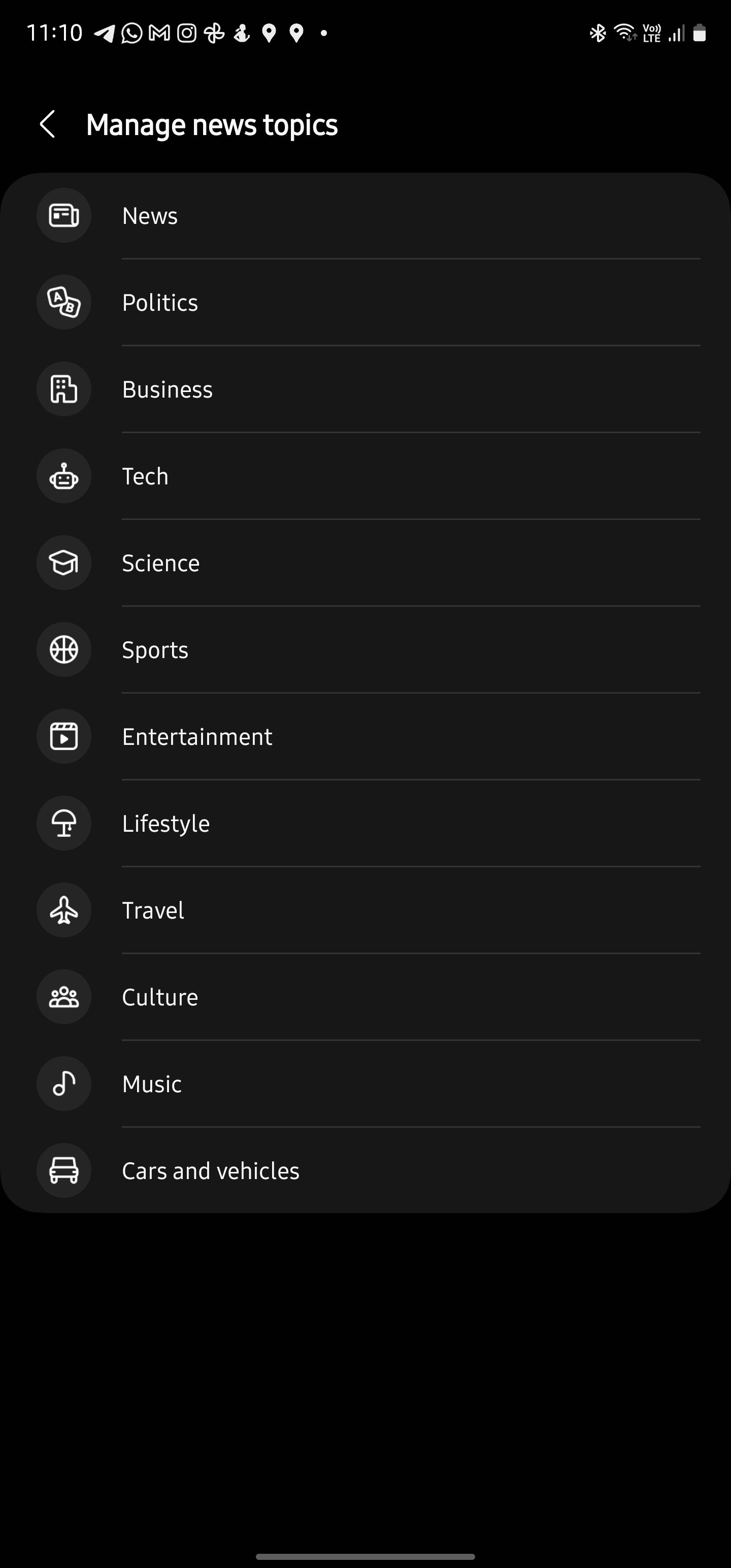Tap the Business building icon
The image size is (731, 1568).
click(x=64, y=389)
